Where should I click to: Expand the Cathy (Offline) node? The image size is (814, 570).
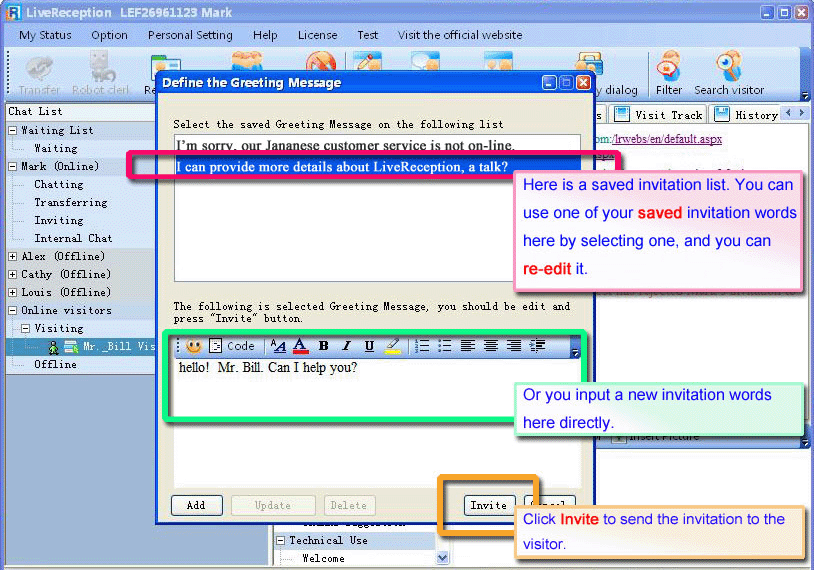click(x=13, y=275)
